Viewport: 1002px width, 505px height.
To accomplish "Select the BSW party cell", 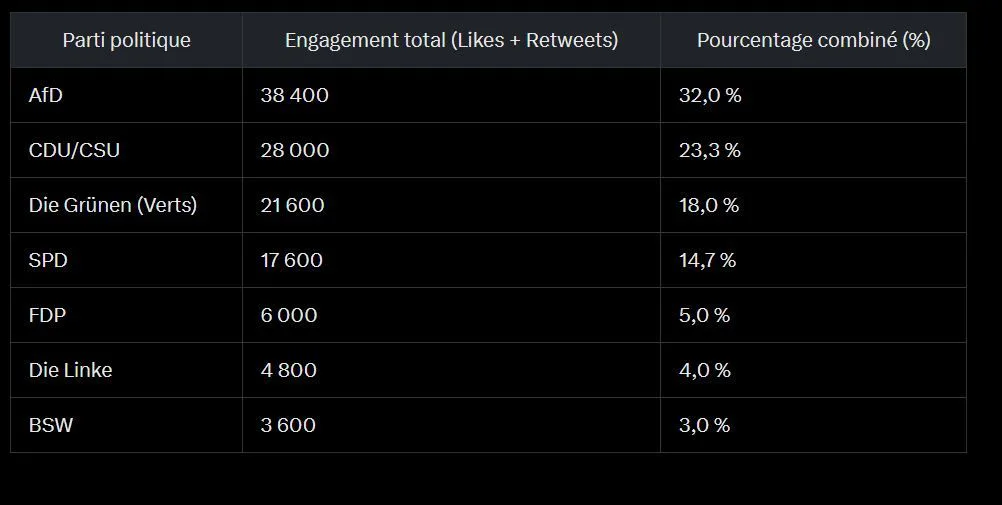I will click(x=127, y=425).
